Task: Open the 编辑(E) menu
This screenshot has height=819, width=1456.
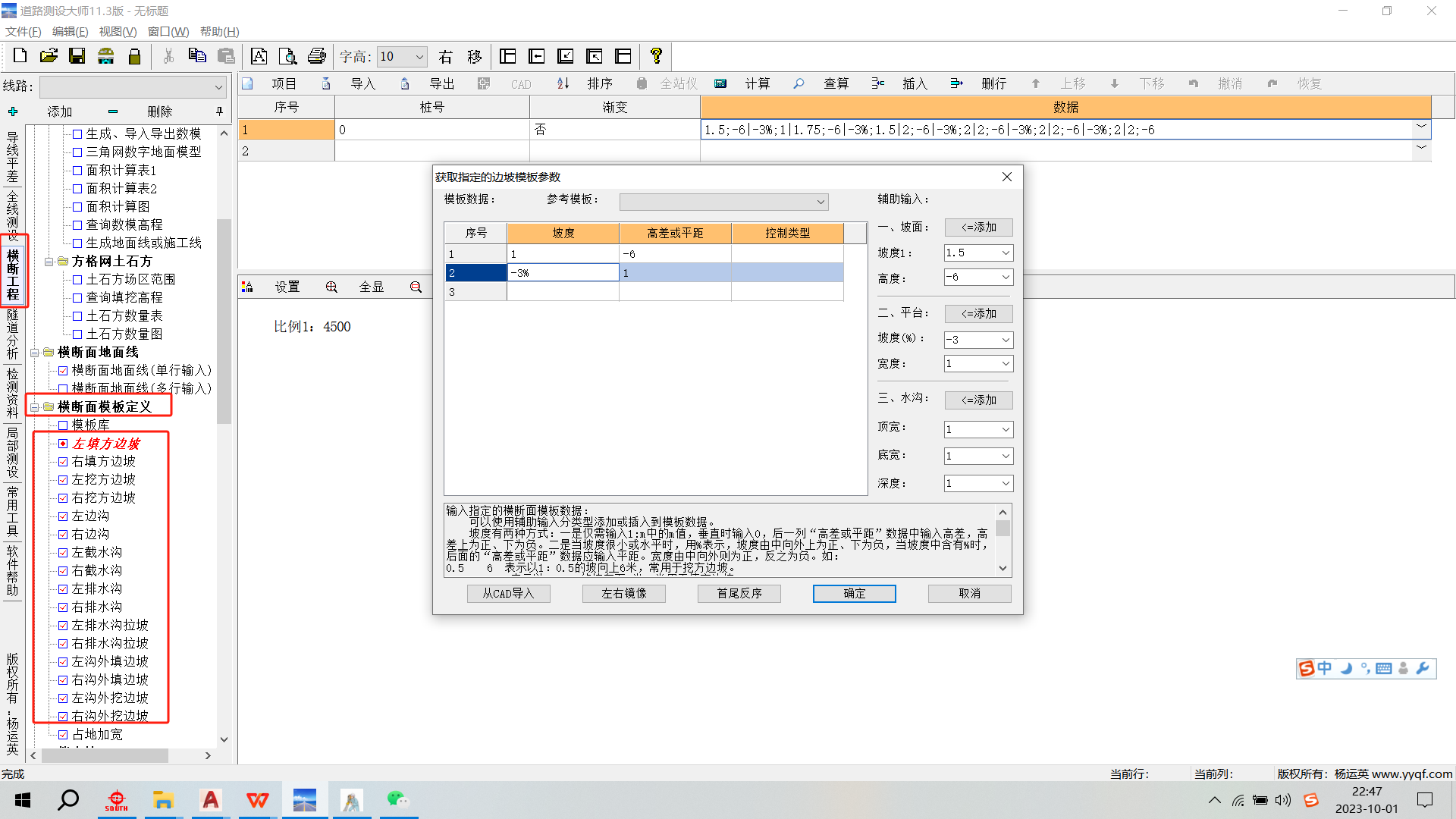Action: [x=70, y=31]
